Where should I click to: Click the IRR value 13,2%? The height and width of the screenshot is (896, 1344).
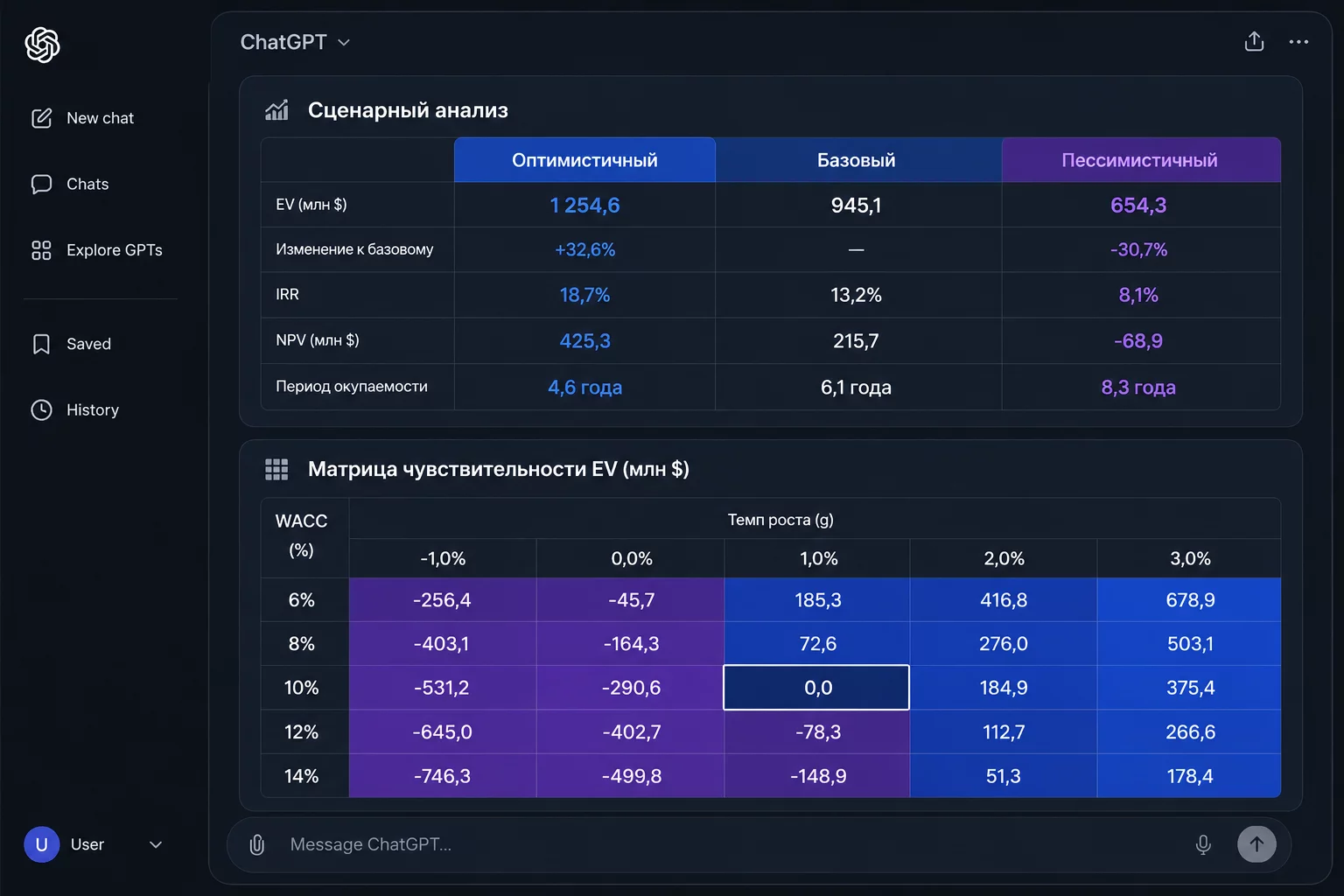coord(857,296)
